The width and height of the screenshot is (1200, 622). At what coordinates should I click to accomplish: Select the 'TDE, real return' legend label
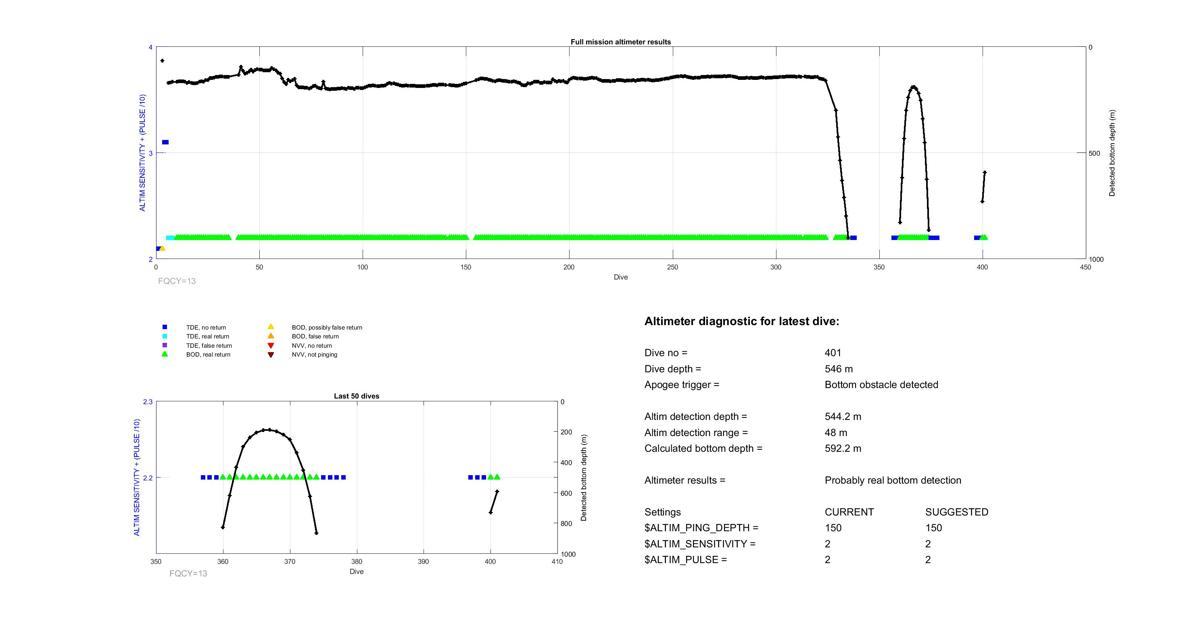coord(208,336)
